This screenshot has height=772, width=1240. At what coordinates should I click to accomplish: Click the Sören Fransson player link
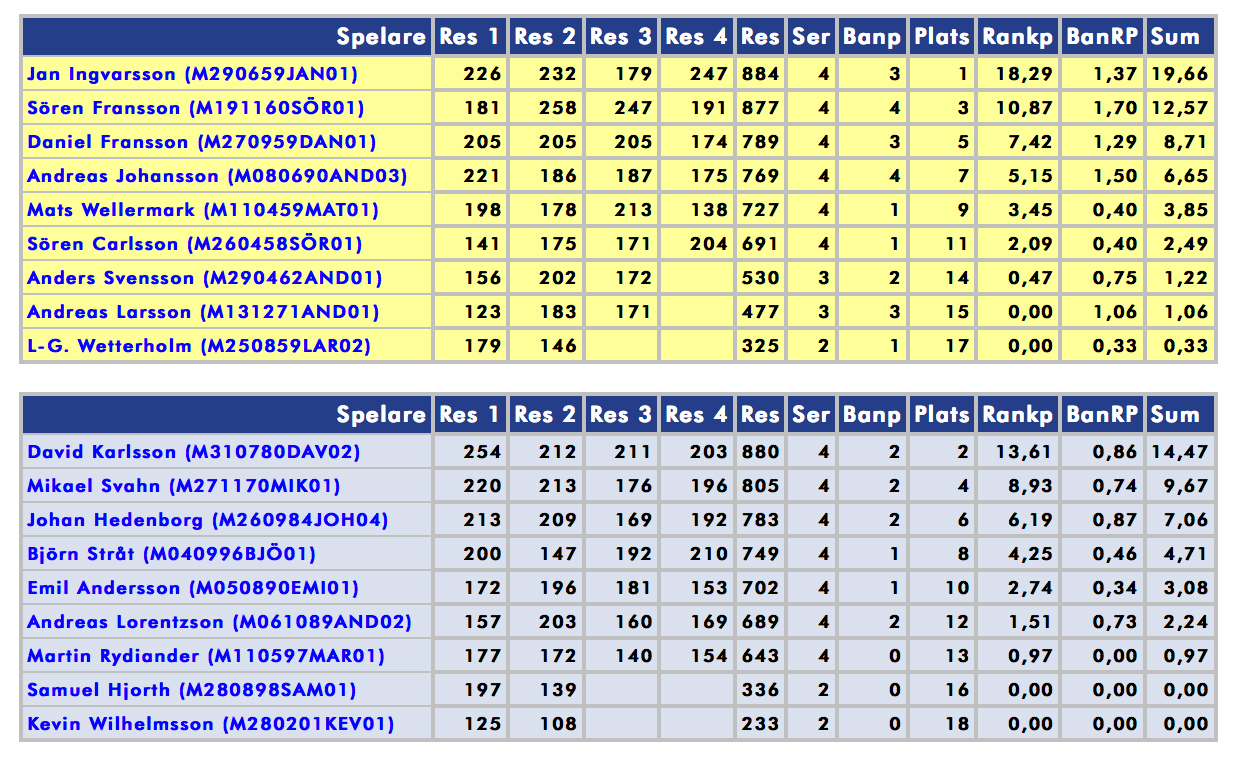click(195, 108)
